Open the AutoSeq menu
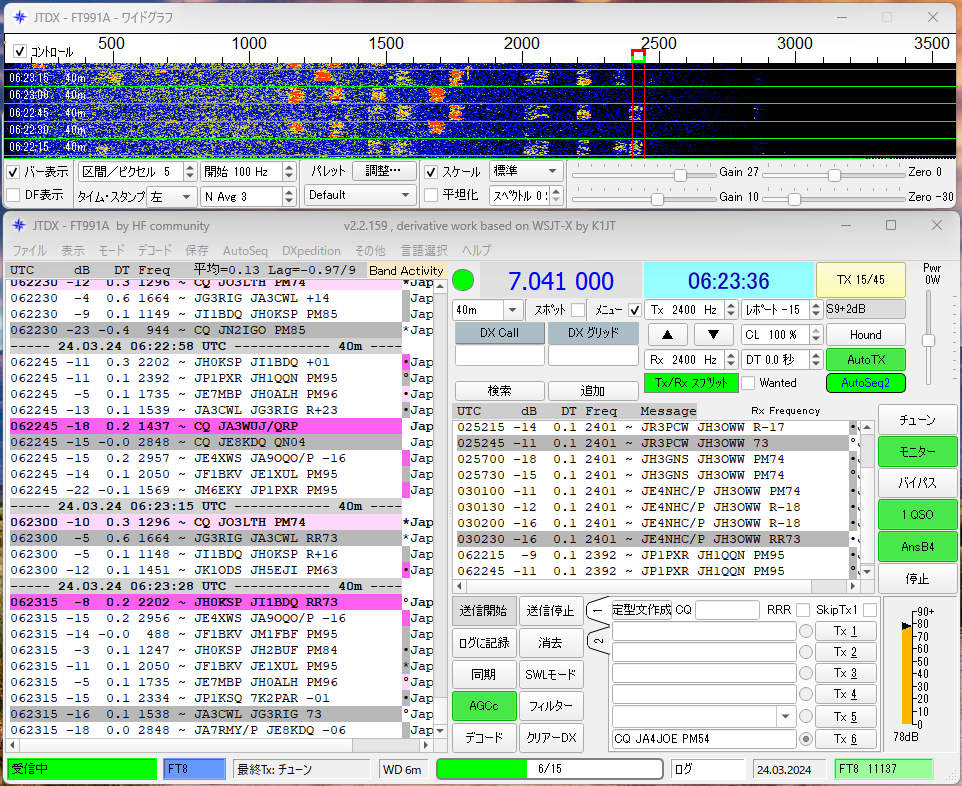The image size is (962, 786). point(245,250)
